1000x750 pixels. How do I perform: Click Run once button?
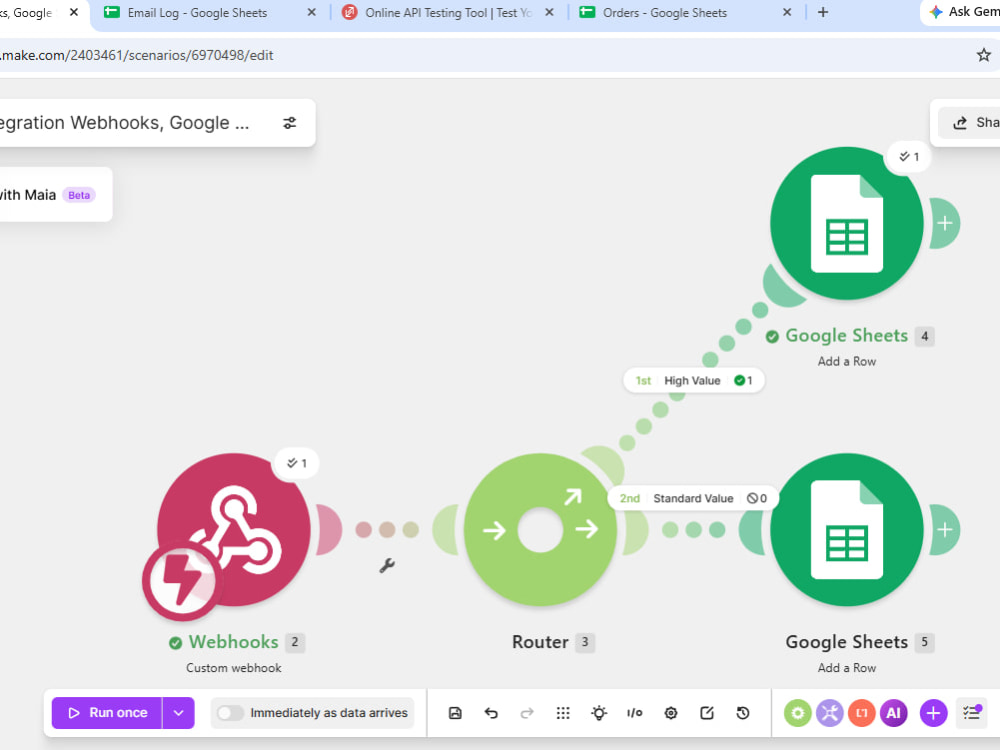pos(107,713)
